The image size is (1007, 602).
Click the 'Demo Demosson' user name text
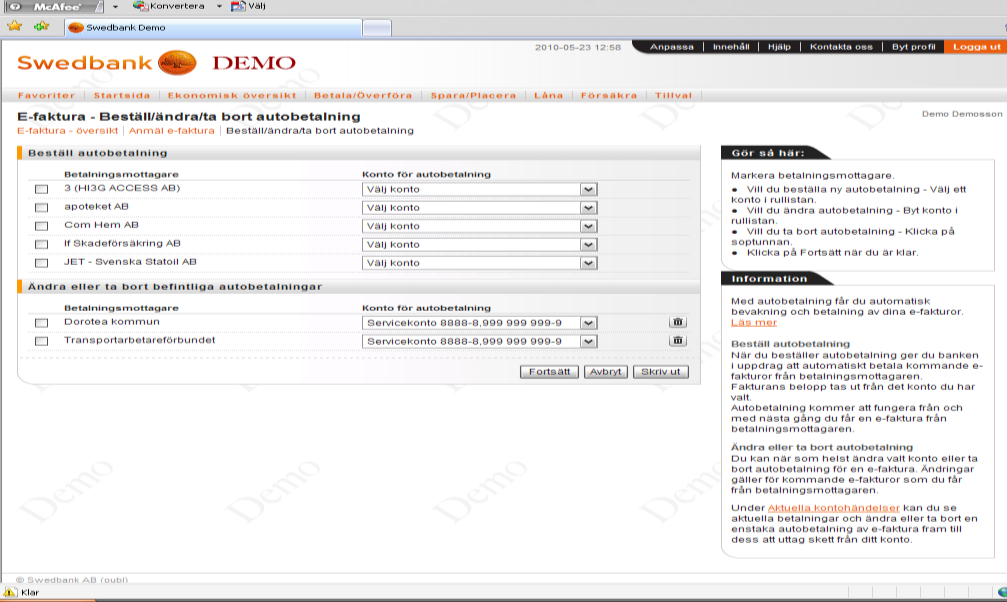962,114
